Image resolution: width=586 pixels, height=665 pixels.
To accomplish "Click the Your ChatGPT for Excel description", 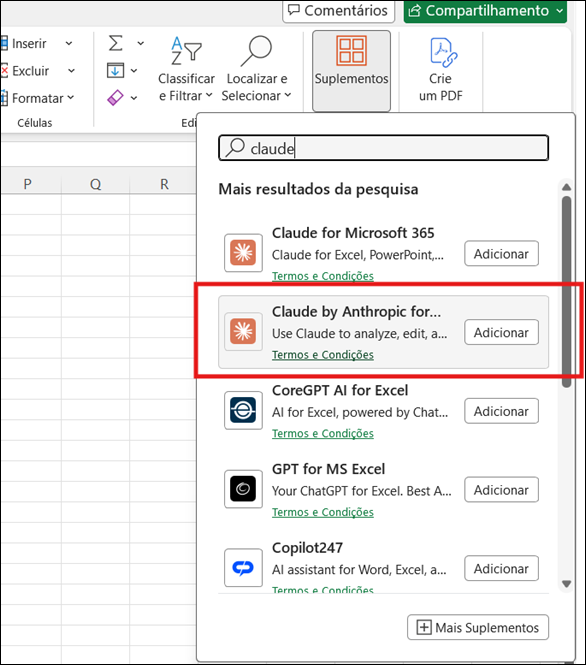I will click(362, 491).
